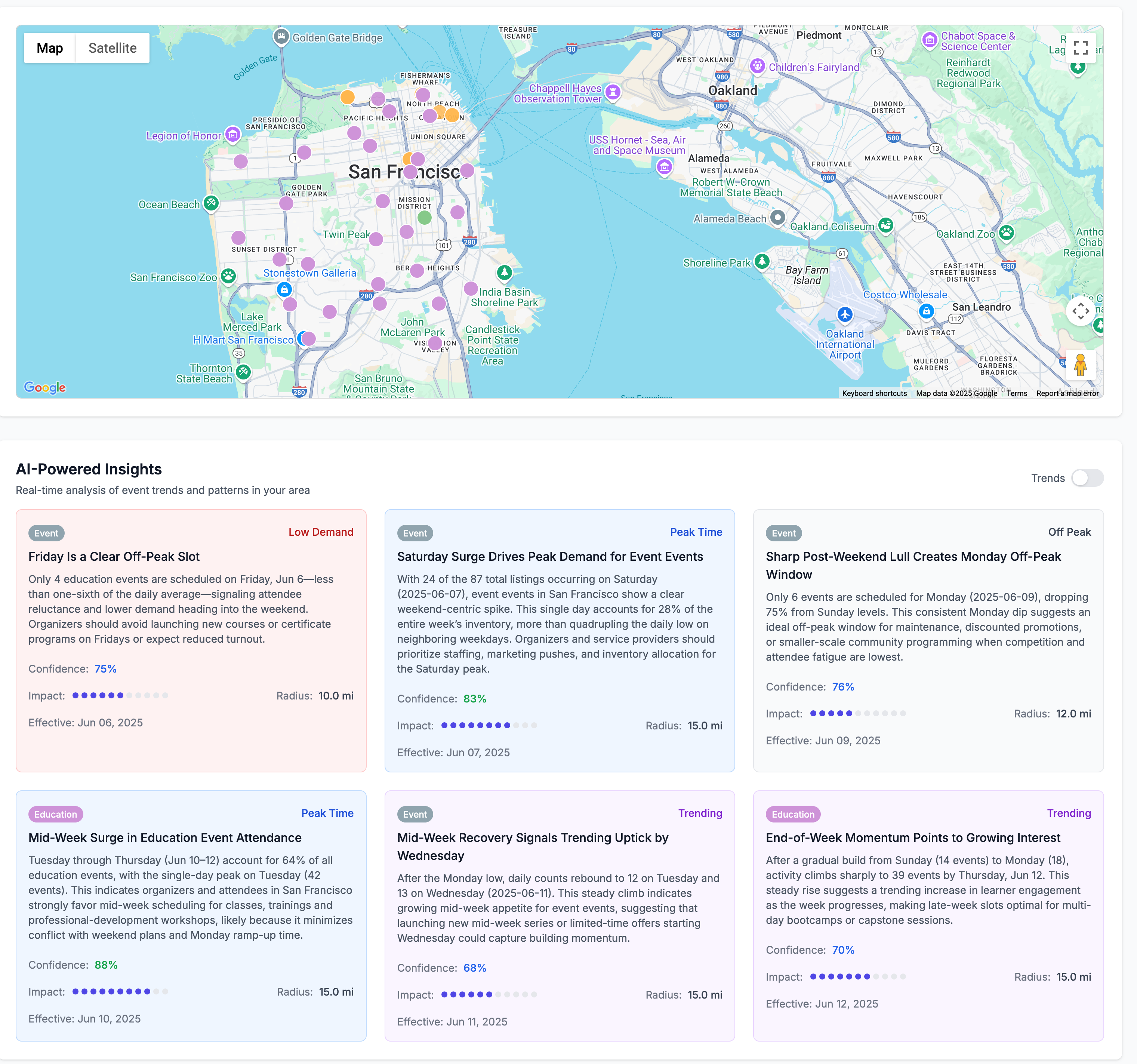Click the Radius 10.0 mi value
Image resolution: width=1137 pixels, height=1064 pixels.
(x=336, y=696)
